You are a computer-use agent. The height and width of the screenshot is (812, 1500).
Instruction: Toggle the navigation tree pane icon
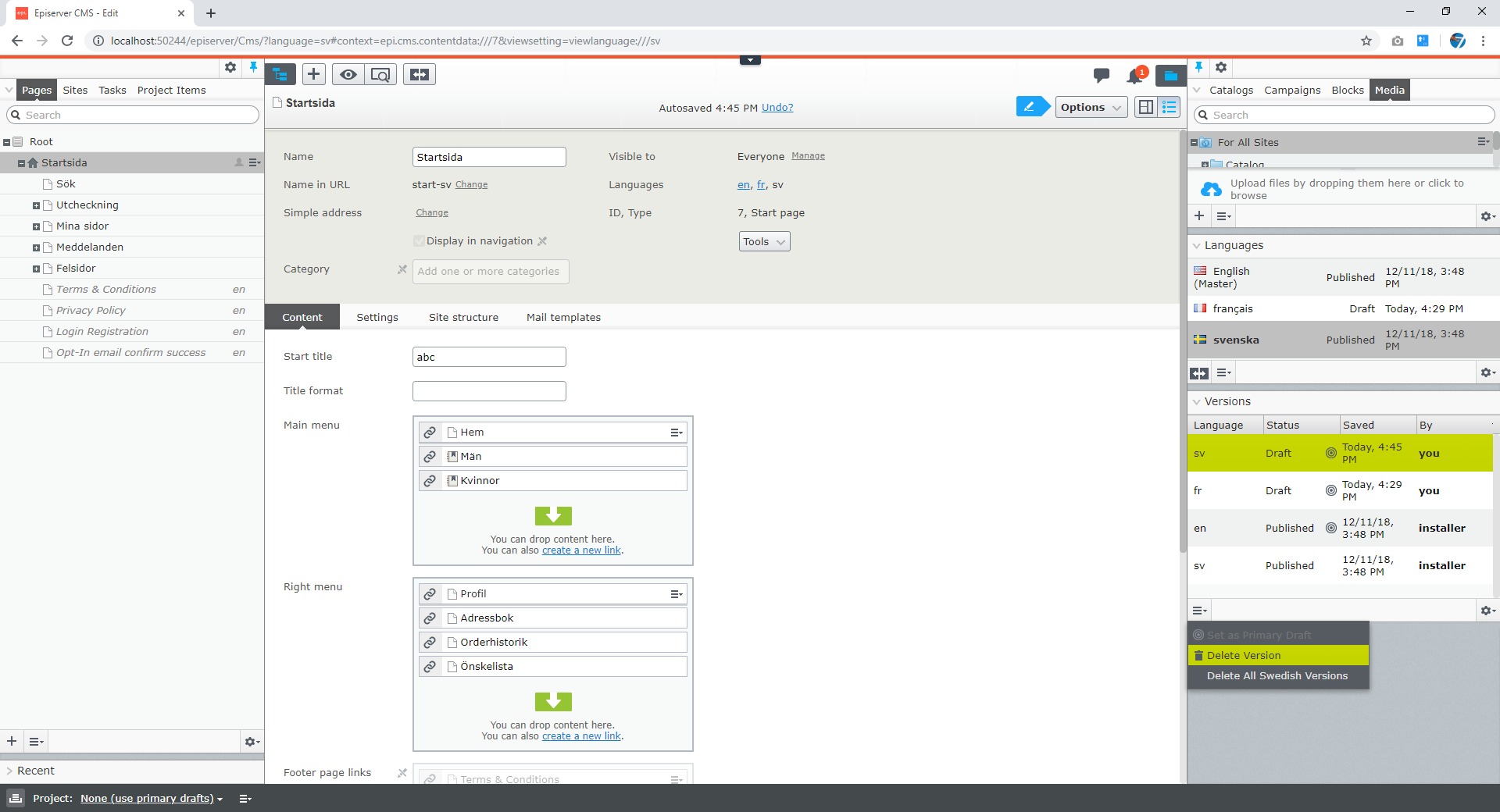[280, 74]
